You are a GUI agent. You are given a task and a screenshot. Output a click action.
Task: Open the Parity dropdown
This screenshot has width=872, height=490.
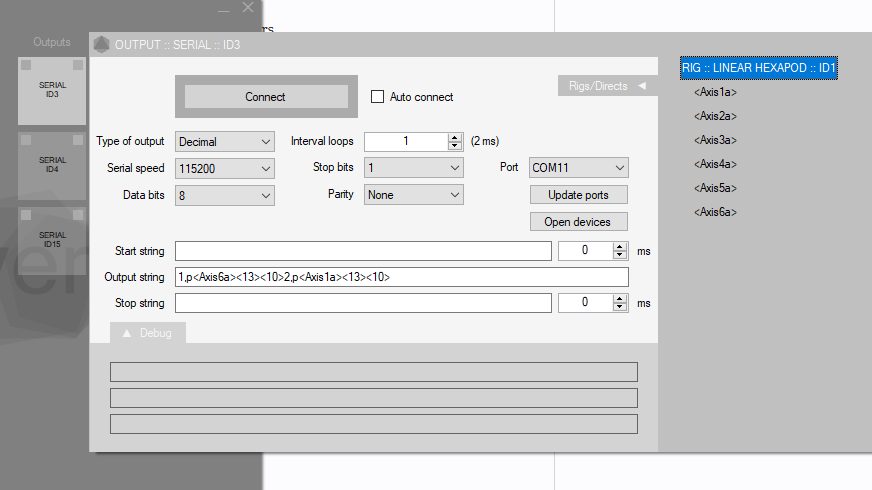point(414,195)
